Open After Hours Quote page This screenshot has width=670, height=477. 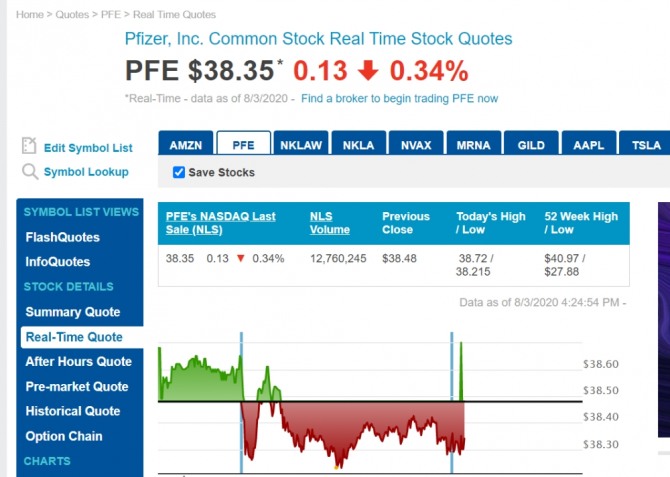click(x=78, y=361)
